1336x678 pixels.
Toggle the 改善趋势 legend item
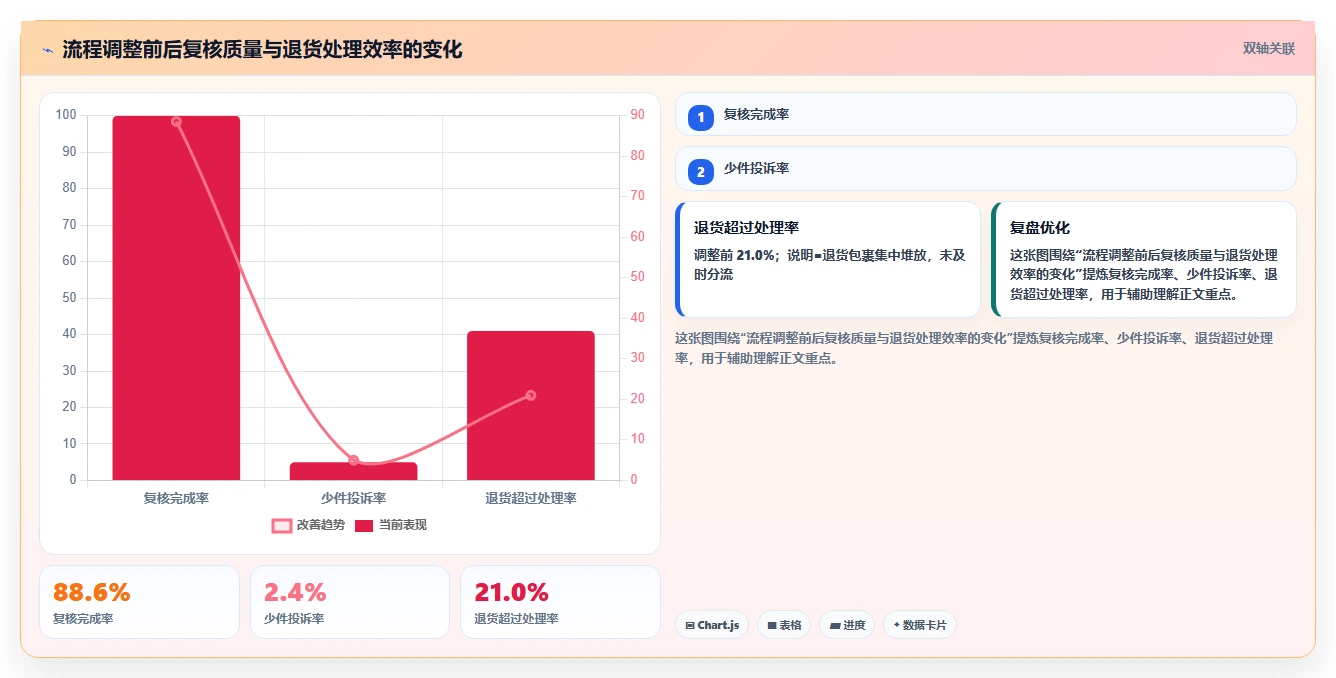308,525
